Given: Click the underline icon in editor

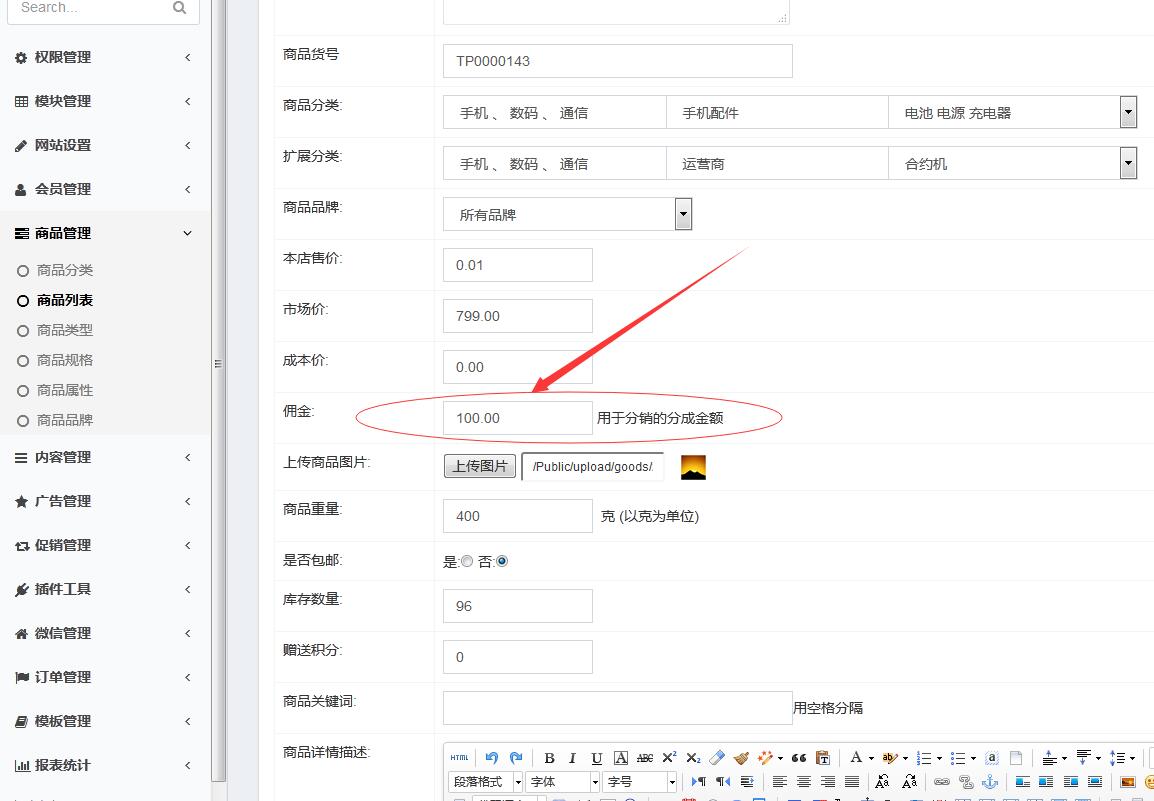Looking at the screenshot, I should click(x=597, y=758).
